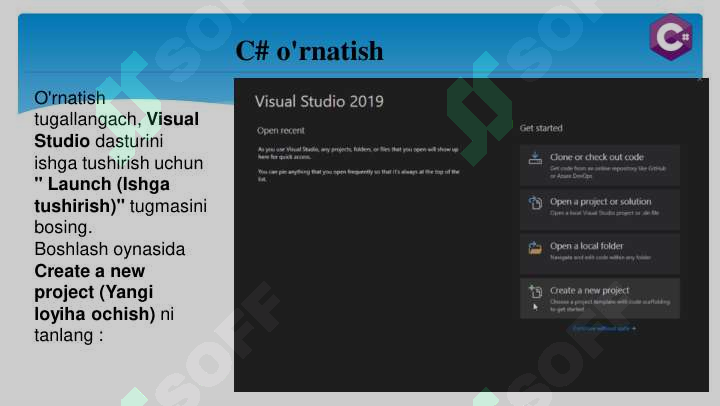
Task: Click the C# logo on the slide
Action: click(671, 37)
